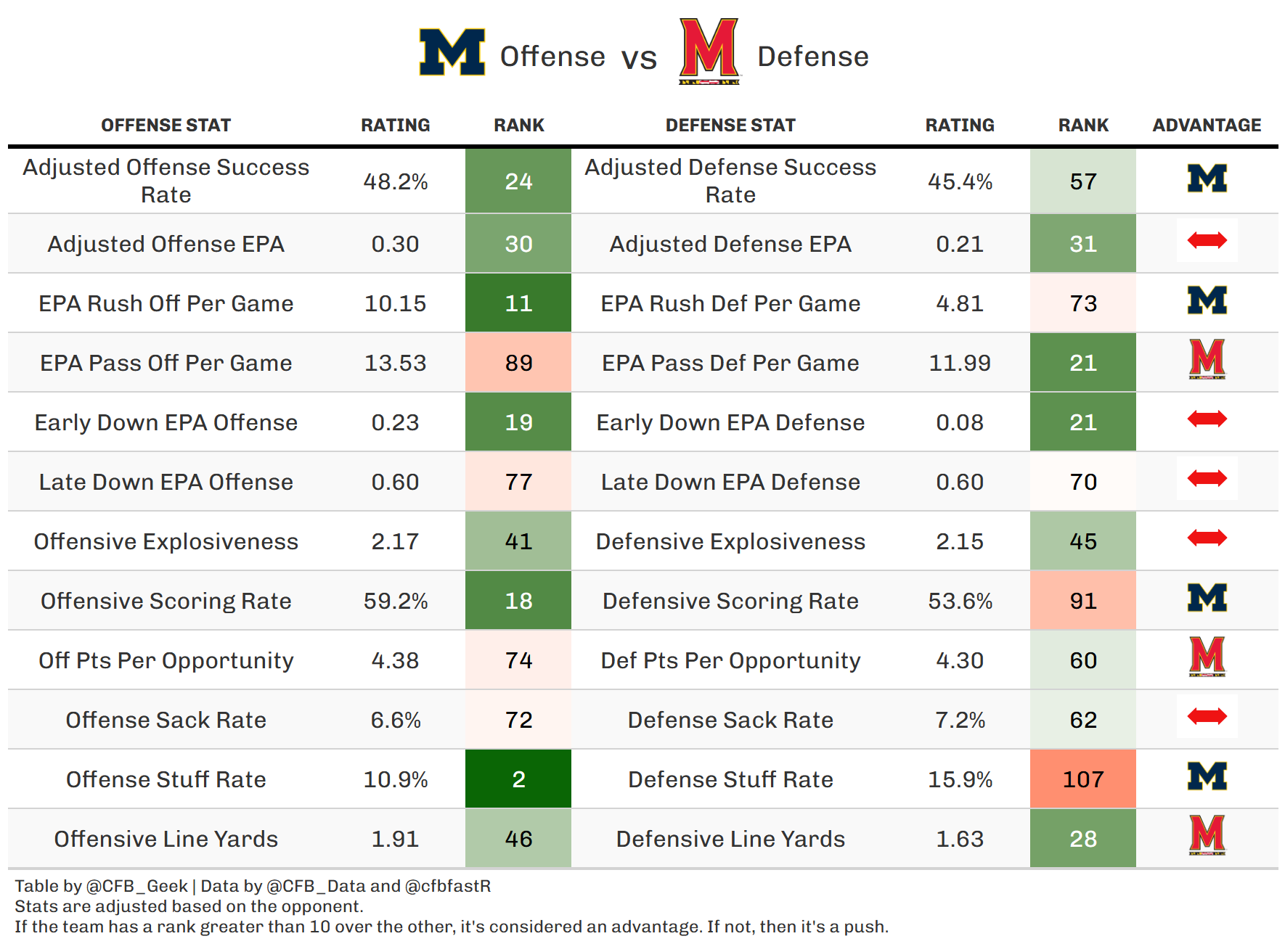This screenshot has height=952, width=1285.
Task: Click the ADVANTAGE column header
Action: (1207, 126)
